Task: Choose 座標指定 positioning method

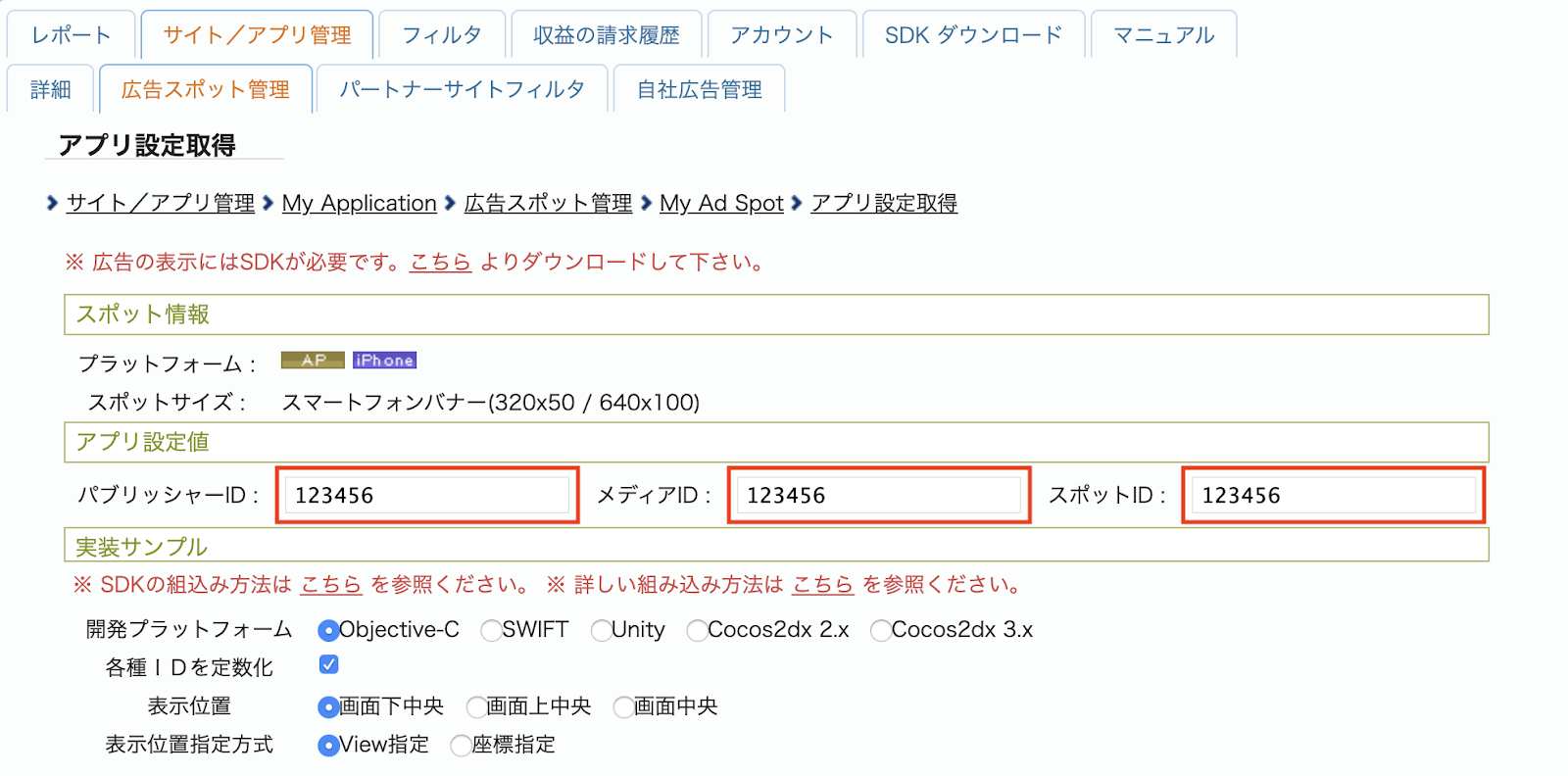Action: pos(461,746)
